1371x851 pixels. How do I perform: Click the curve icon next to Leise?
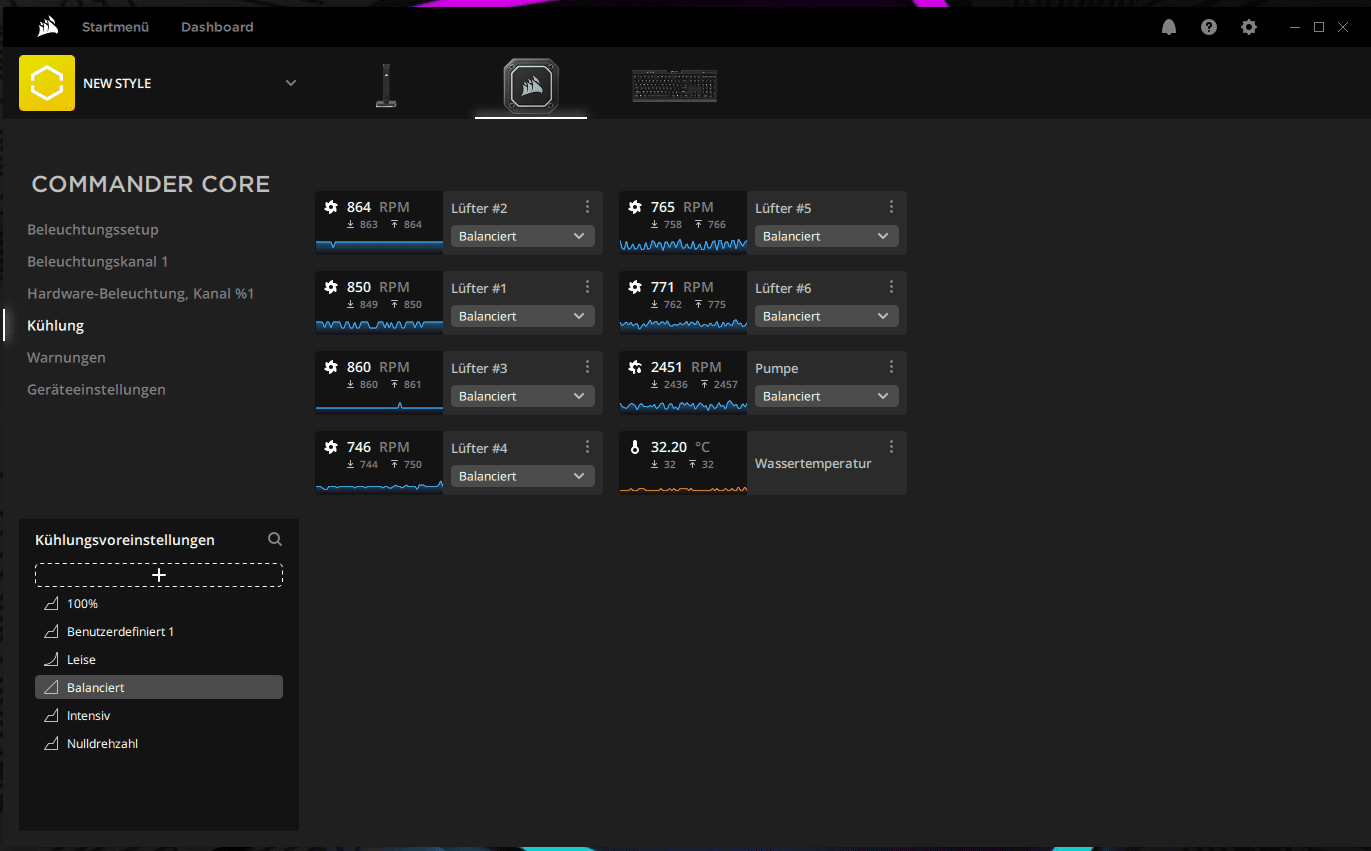51,660
